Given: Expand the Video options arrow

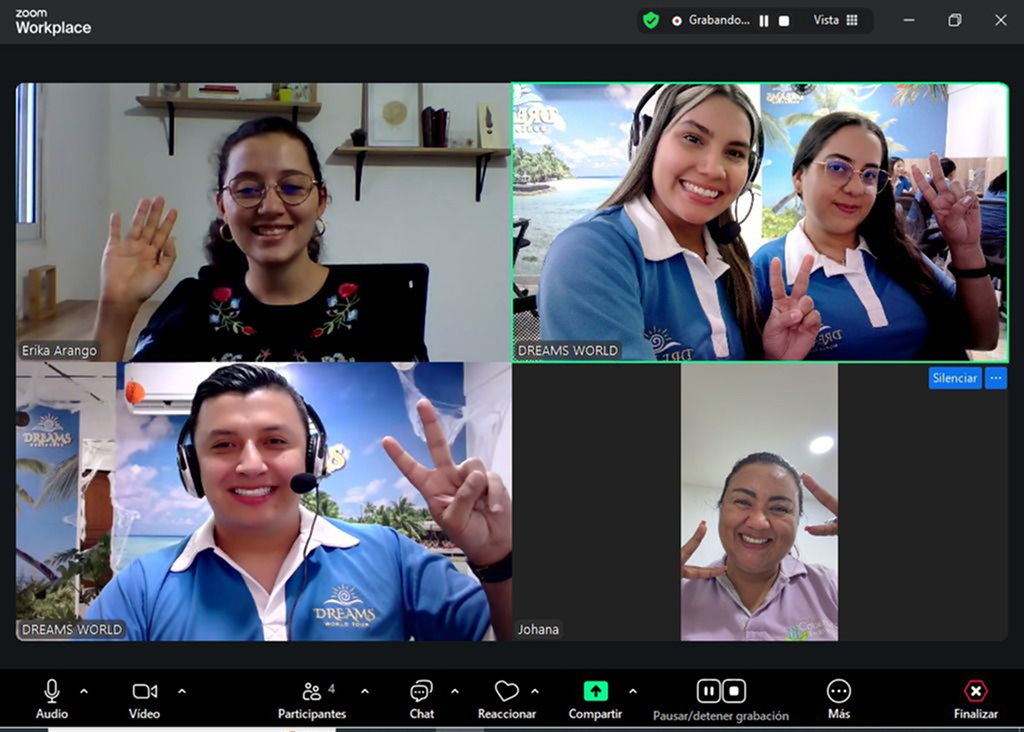Looking at the screenshot, I should 182,691.
